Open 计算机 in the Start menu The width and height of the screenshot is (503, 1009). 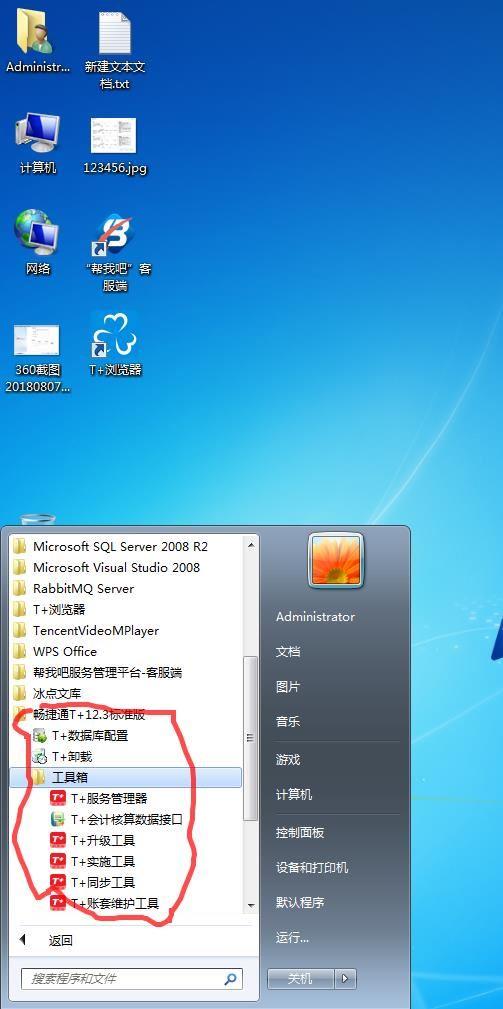pyautogui.click(x=294, y=795)
